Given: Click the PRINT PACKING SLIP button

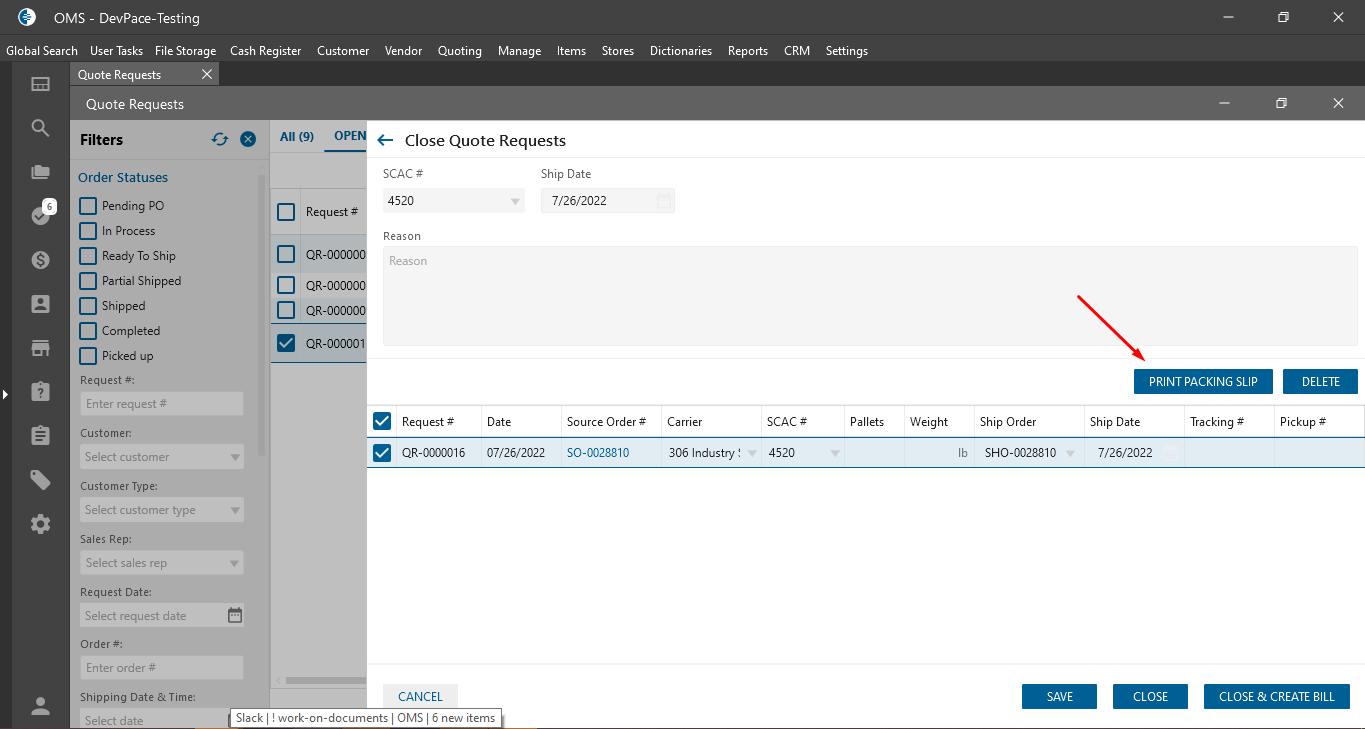Looking at the screenshot, I should 1202,382.
